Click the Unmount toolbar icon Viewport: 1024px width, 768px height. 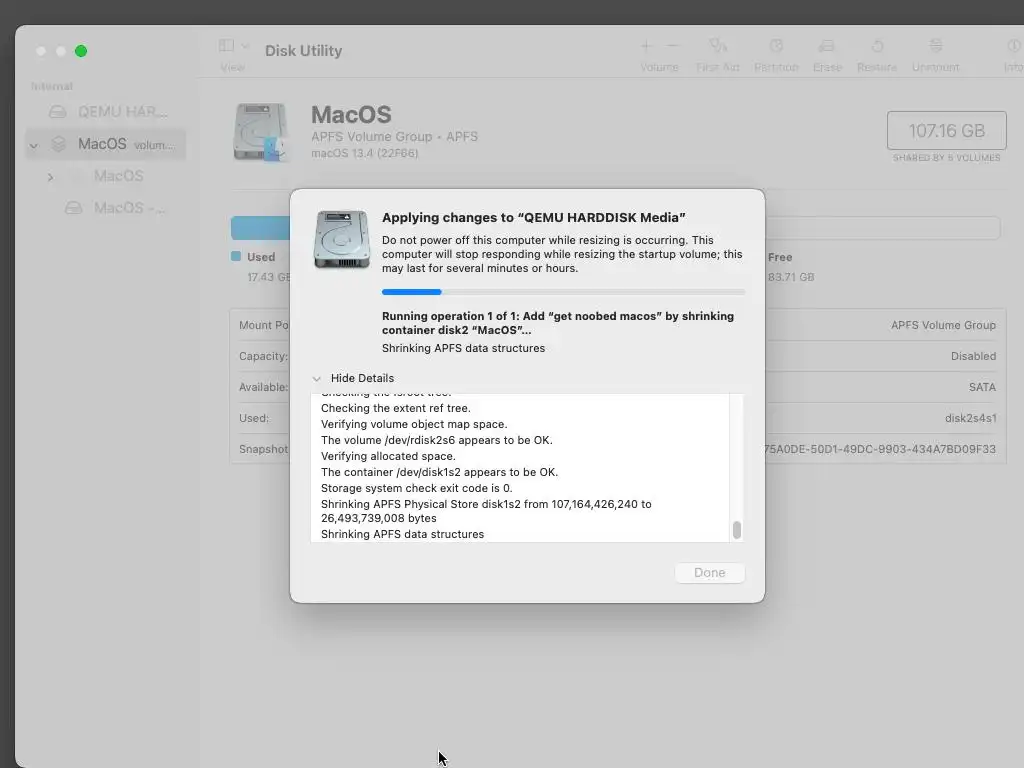[936, 45]
